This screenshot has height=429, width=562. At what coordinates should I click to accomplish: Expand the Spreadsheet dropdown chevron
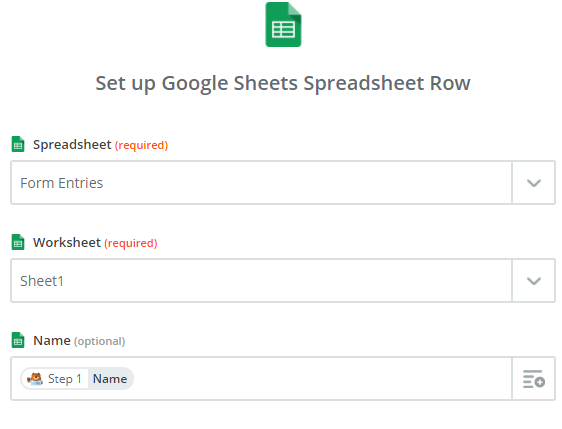(x=534, y=183)
